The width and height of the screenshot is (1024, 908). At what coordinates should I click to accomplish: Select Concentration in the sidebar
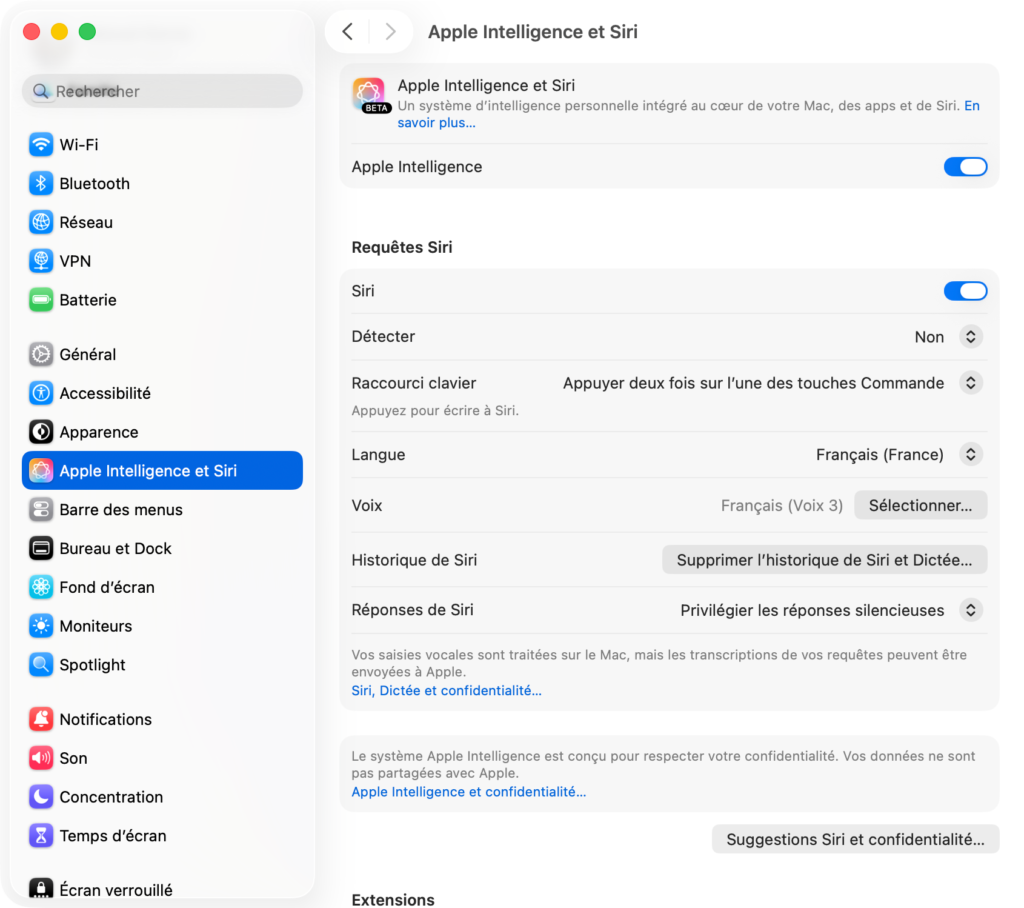pos(111,797)
